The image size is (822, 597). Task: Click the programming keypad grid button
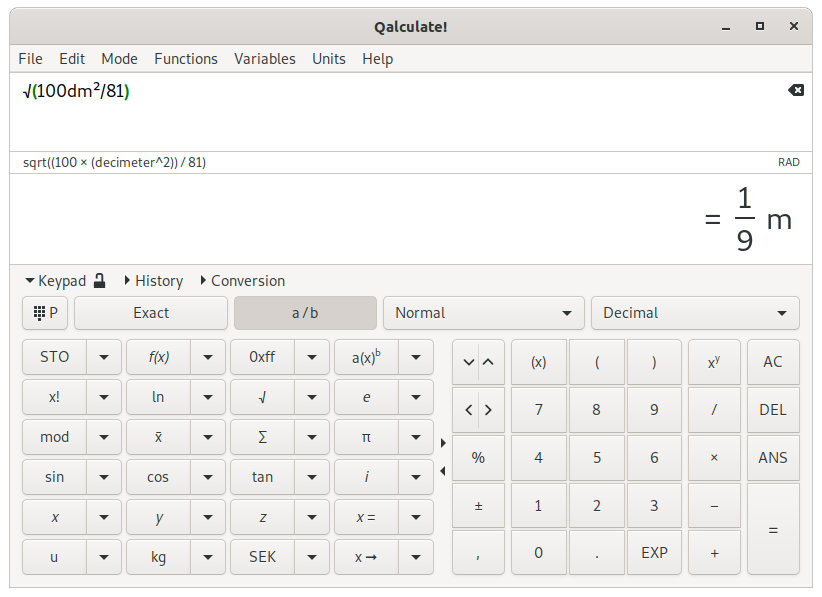(x=45, y=313)
